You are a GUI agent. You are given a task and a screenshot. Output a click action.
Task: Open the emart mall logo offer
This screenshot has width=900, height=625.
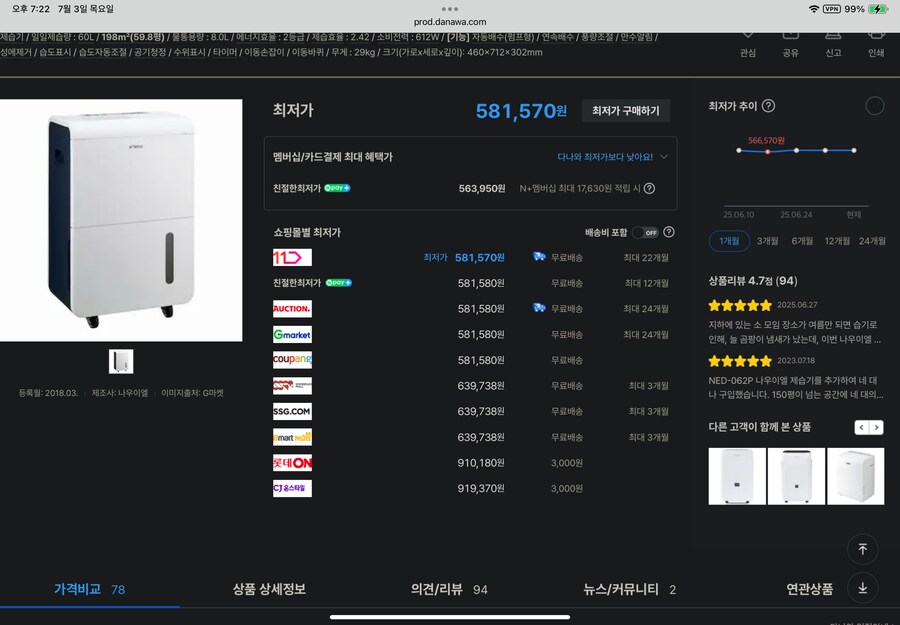pos(292,437)
